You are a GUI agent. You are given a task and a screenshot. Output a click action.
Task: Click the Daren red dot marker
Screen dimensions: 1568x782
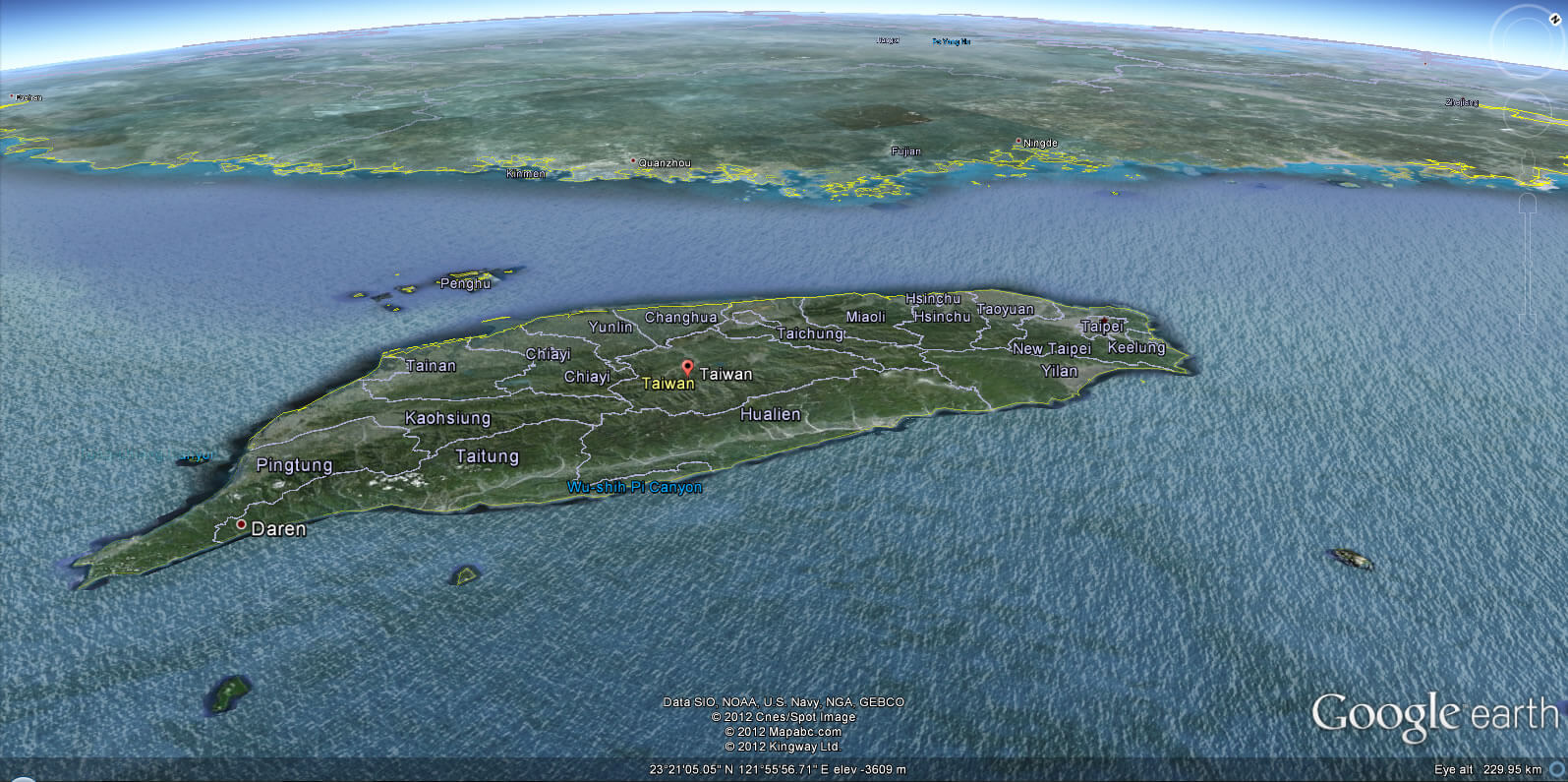(x=241, y=525)
